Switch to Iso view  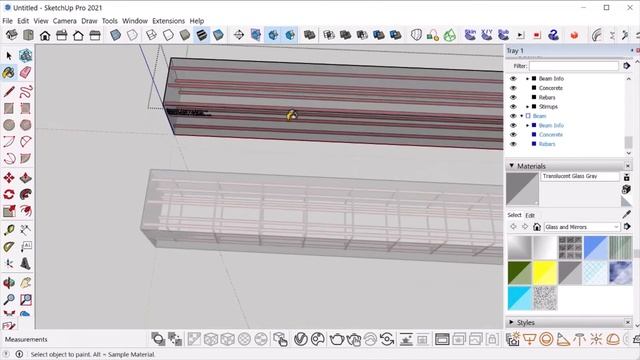pos(11,35)
